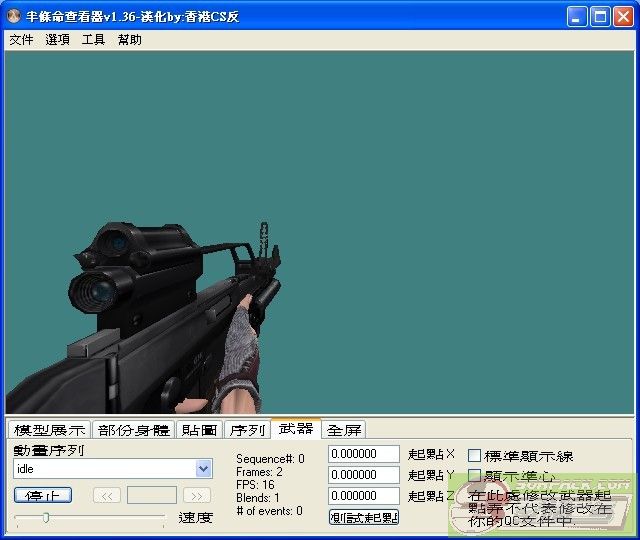This screenshot has width=640, height=540.
Task: Switch to the 部份身體 tab
Action: [x=133, y=430]
